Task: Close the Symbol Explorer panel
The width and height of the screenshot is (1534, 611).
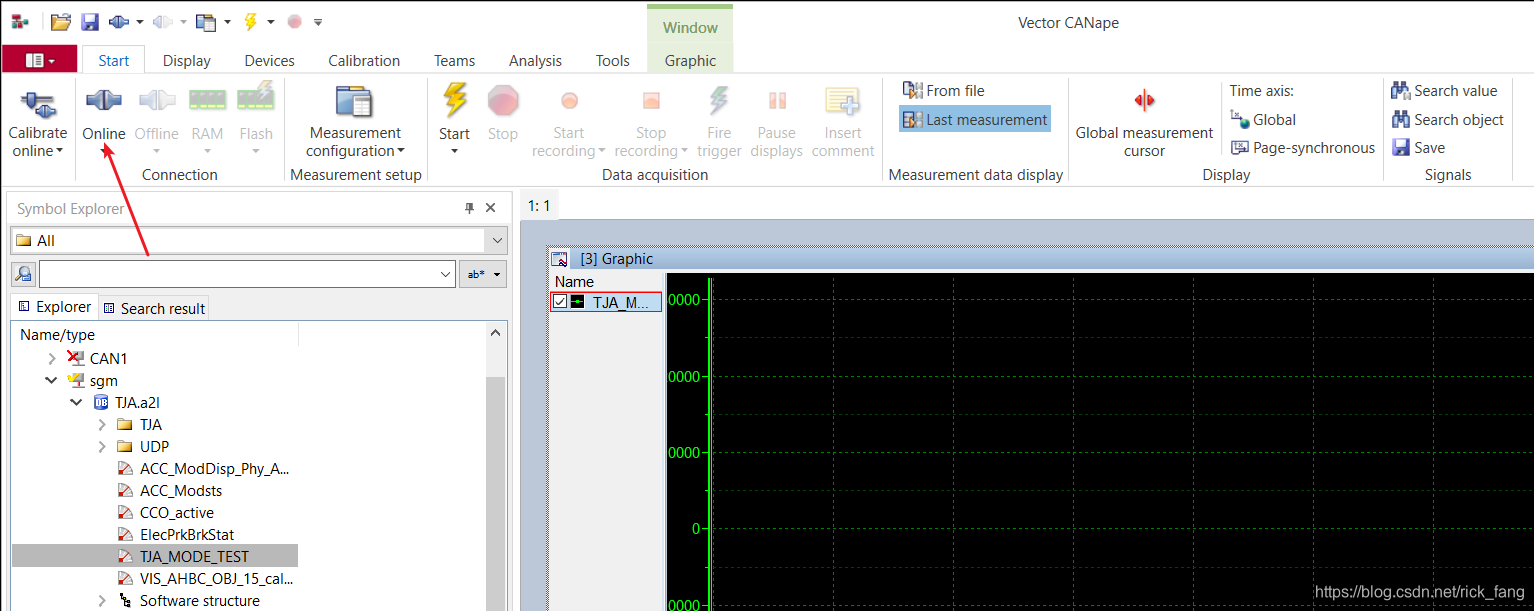Action: [491, 208]
